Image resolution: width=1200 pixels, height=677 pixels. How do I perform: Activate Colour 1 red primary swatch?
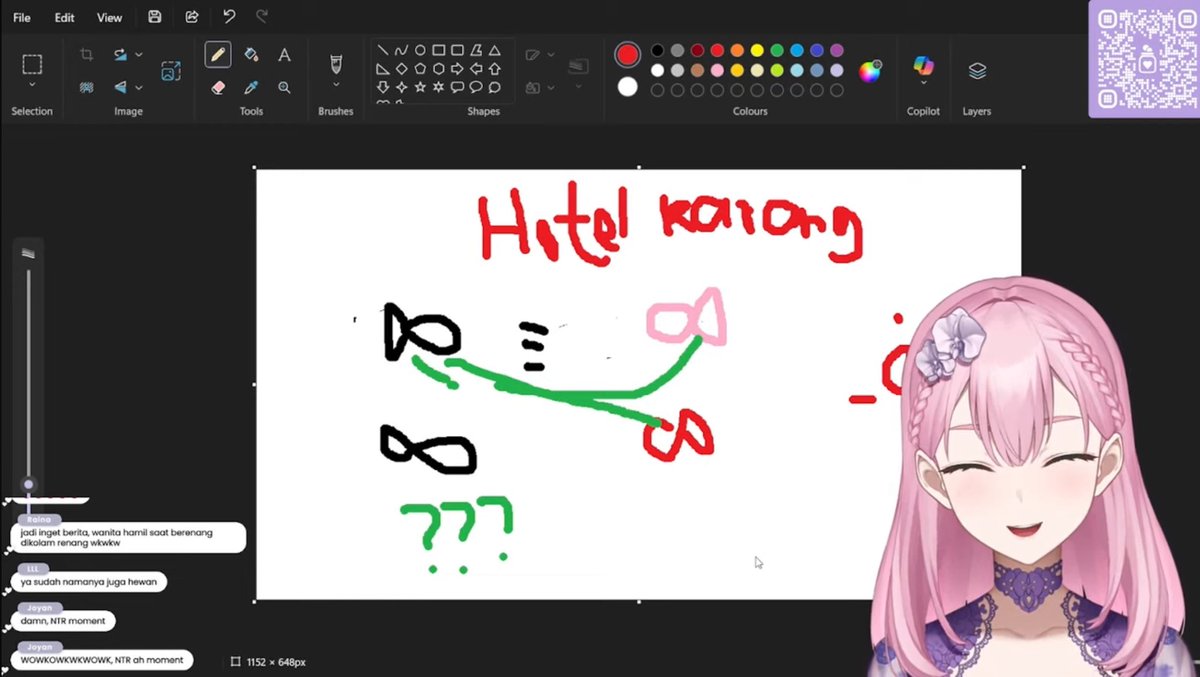627,54
